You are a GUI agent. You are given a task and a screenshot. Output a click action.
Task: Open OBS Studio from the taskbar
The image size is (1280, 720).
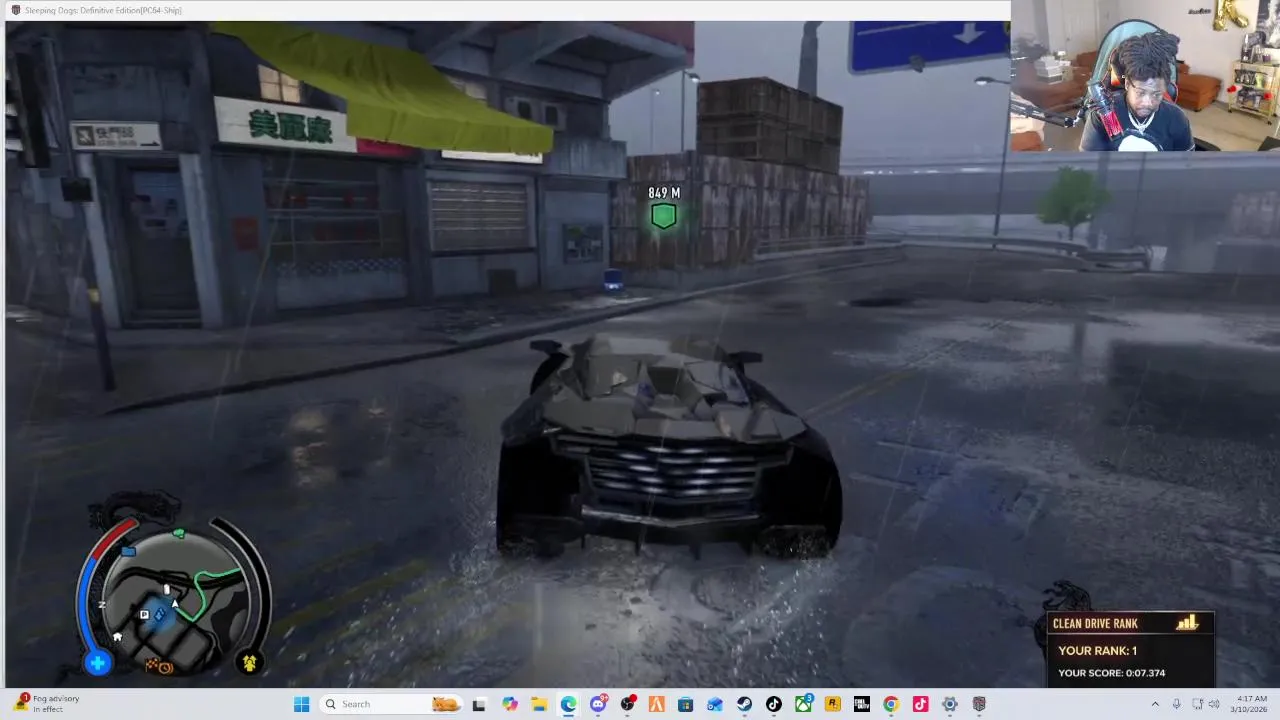(627, 704)
